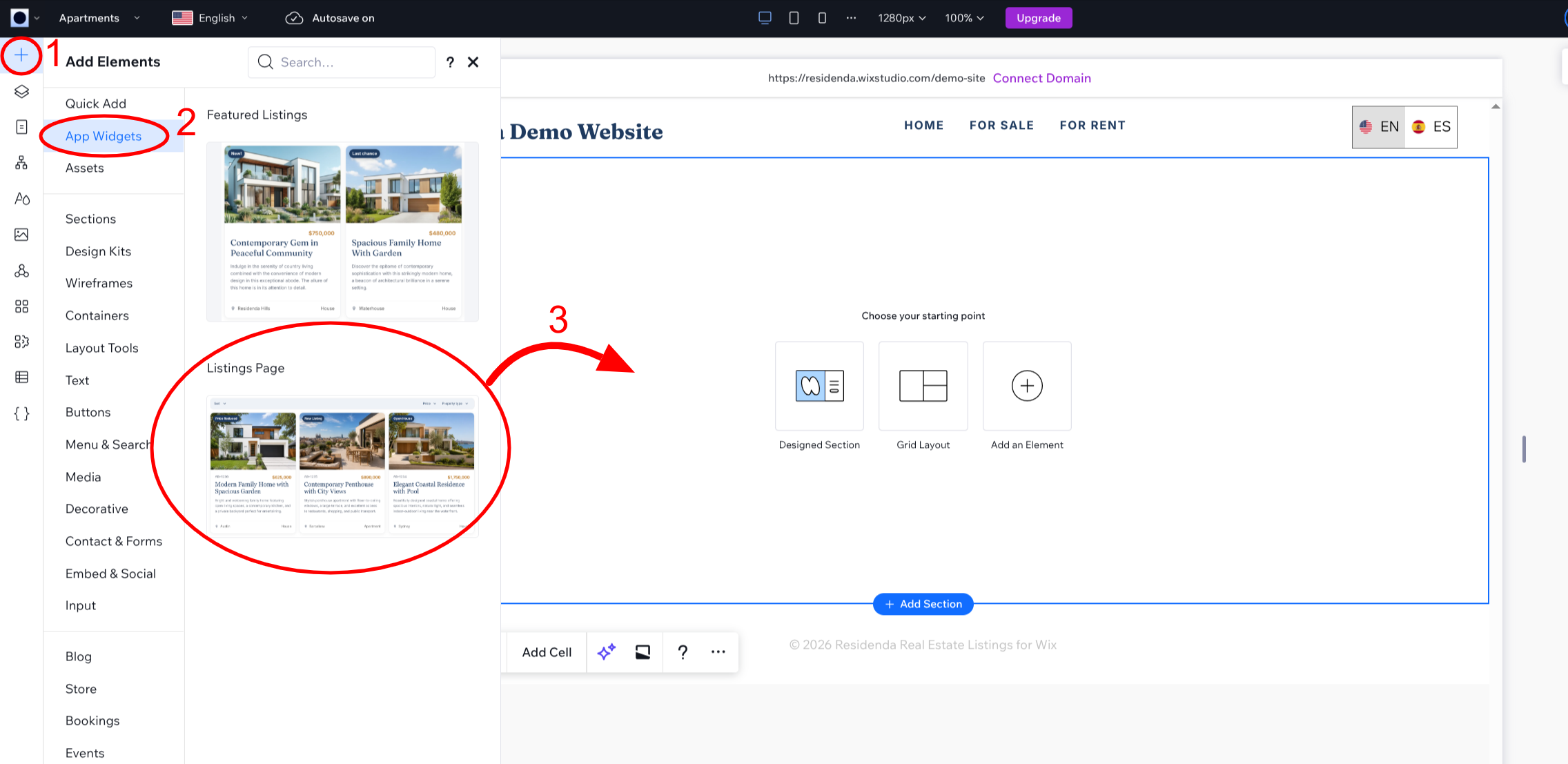Click the Add Section button
Viewport: 1568px width, 764px height.
(923, 604)
